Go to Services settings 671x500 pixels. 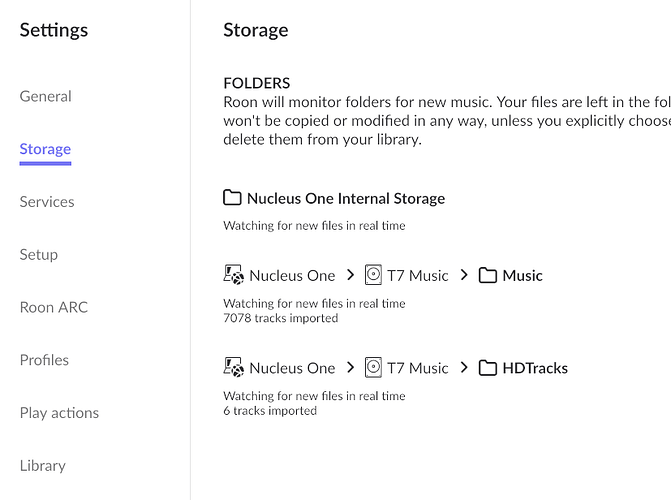click(x=47, y=202)
